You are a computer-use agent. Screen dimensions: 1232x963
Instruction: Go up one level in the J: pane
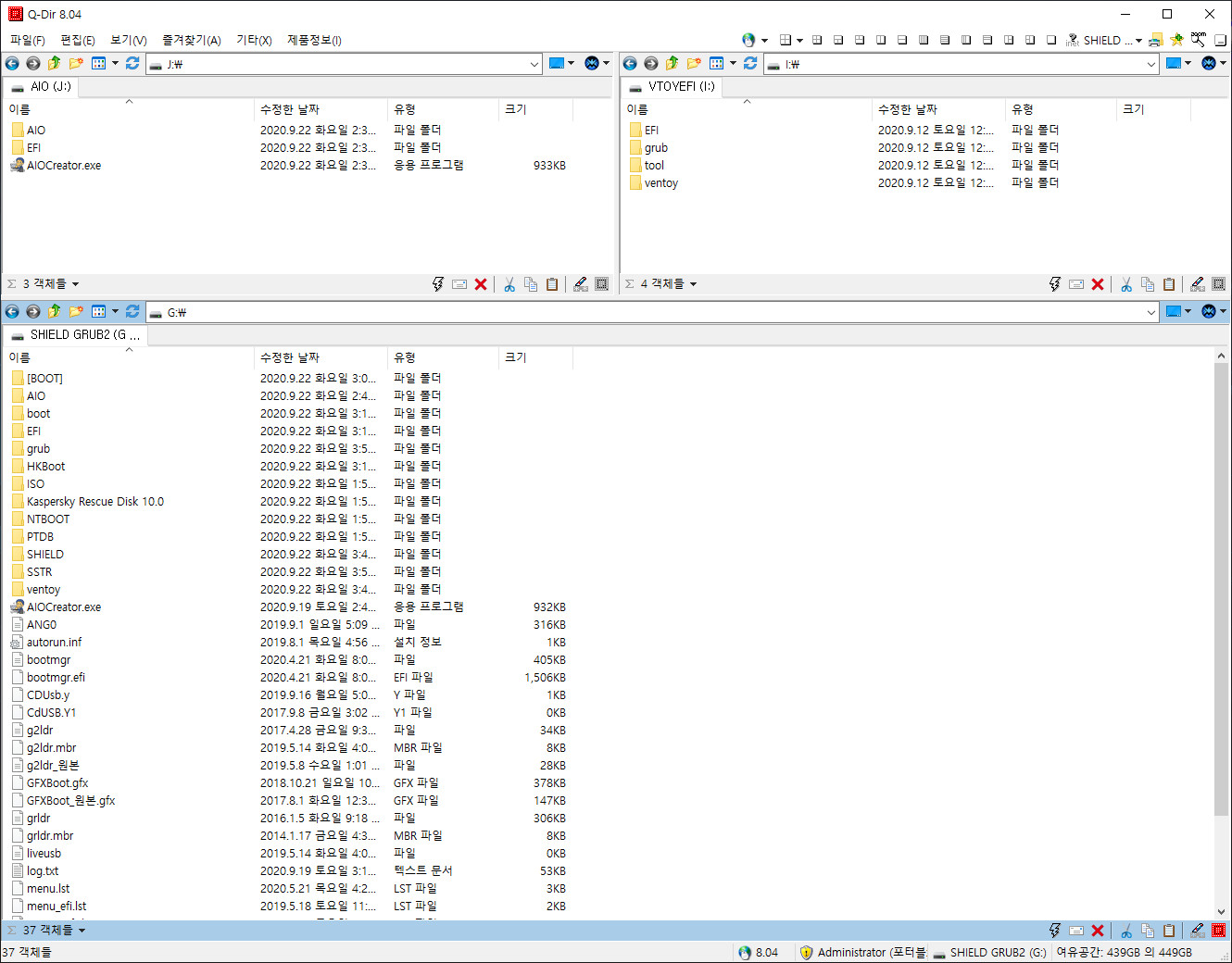(x=54, y=64)
